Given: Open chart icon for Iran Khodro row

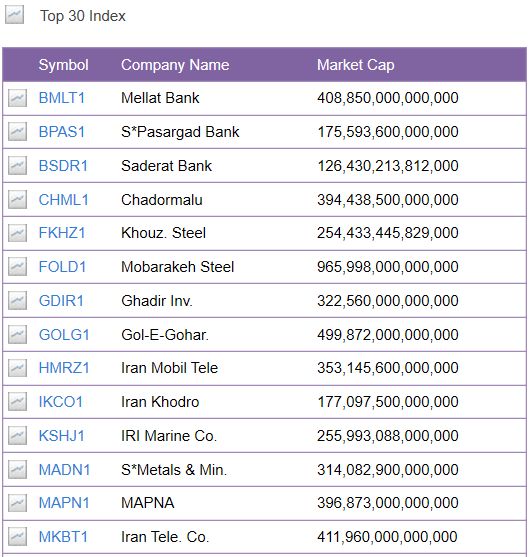Looking at the screenshot, I should click(x=17, y=402).
